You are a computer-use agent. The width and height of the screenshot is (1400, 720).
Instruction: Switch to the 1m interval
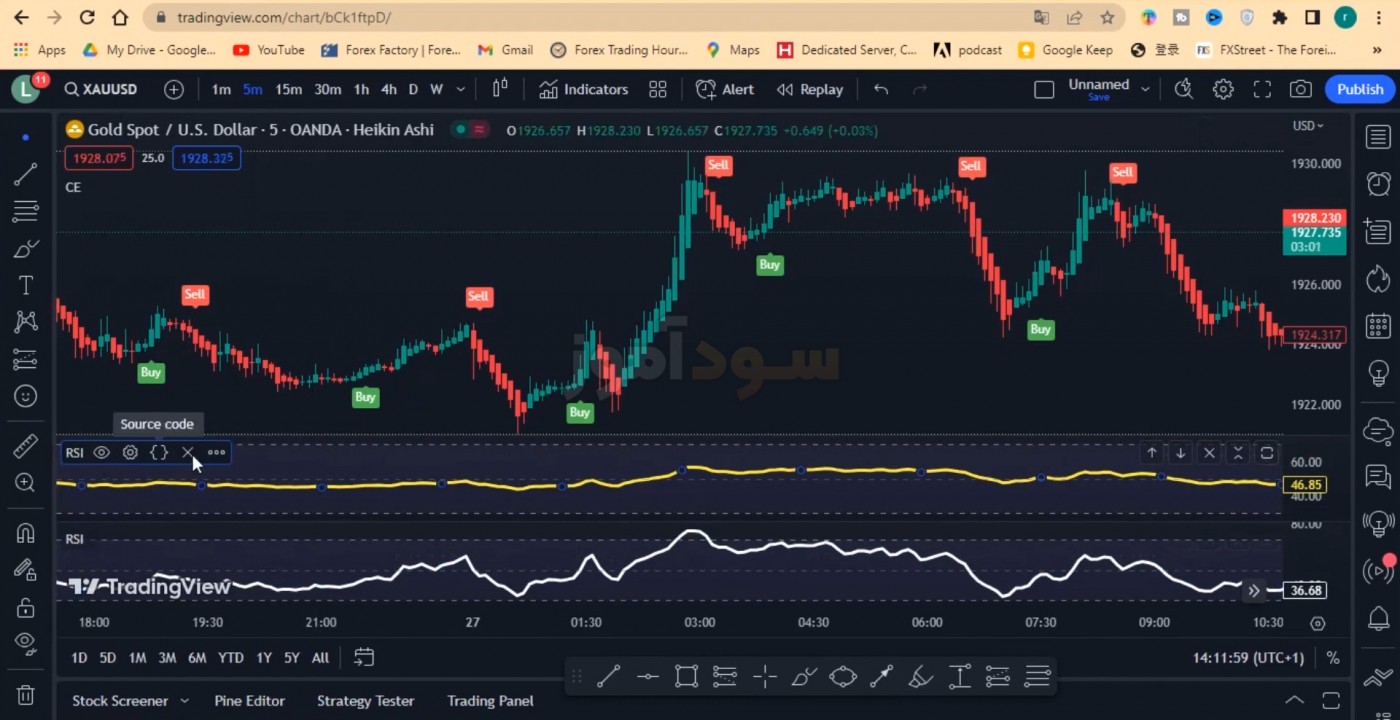pos(221,89)
